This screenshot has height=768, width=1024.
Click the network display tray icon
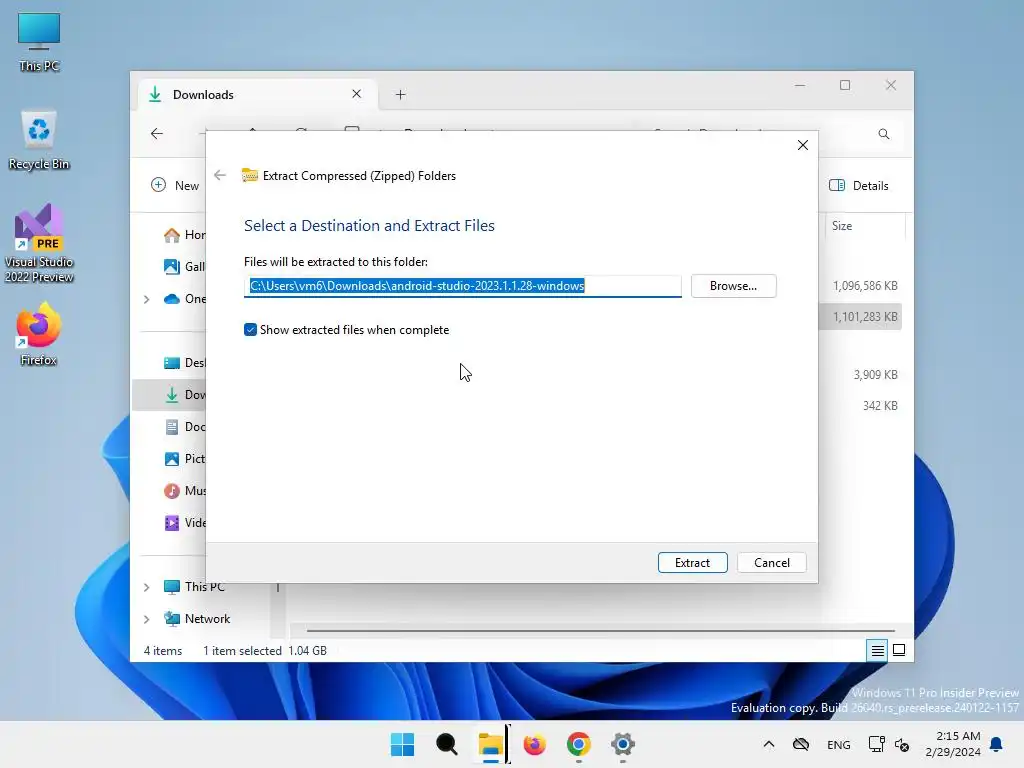[876, 744]
